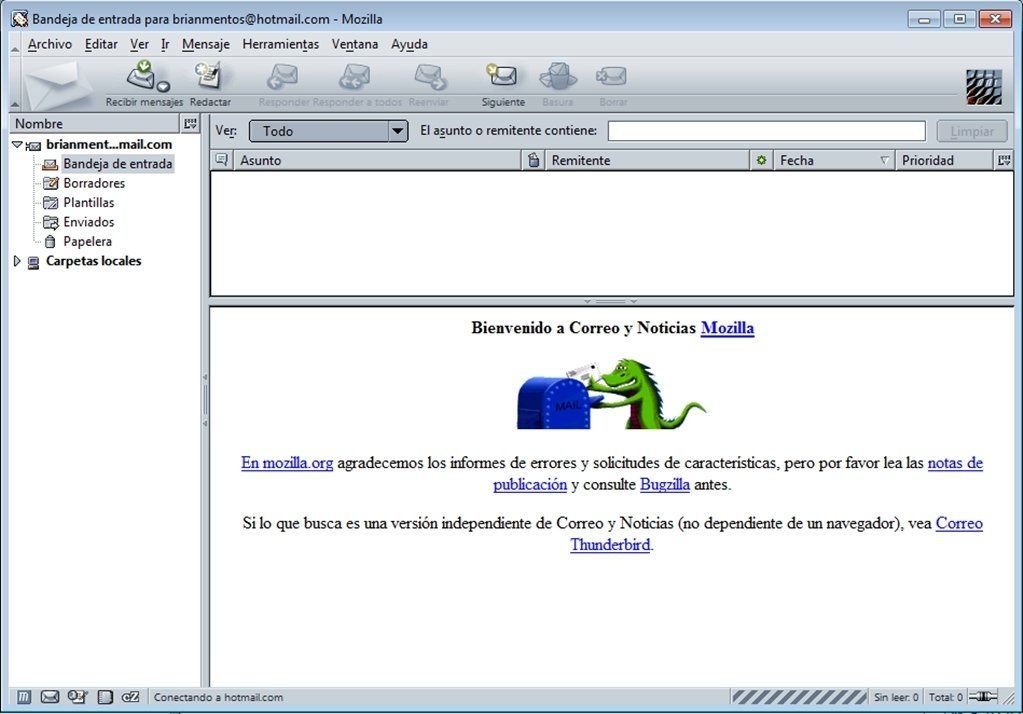This screenshot has width=1023, height=714.
Task: Click the thread icon column header
Action: coord(222,160)
